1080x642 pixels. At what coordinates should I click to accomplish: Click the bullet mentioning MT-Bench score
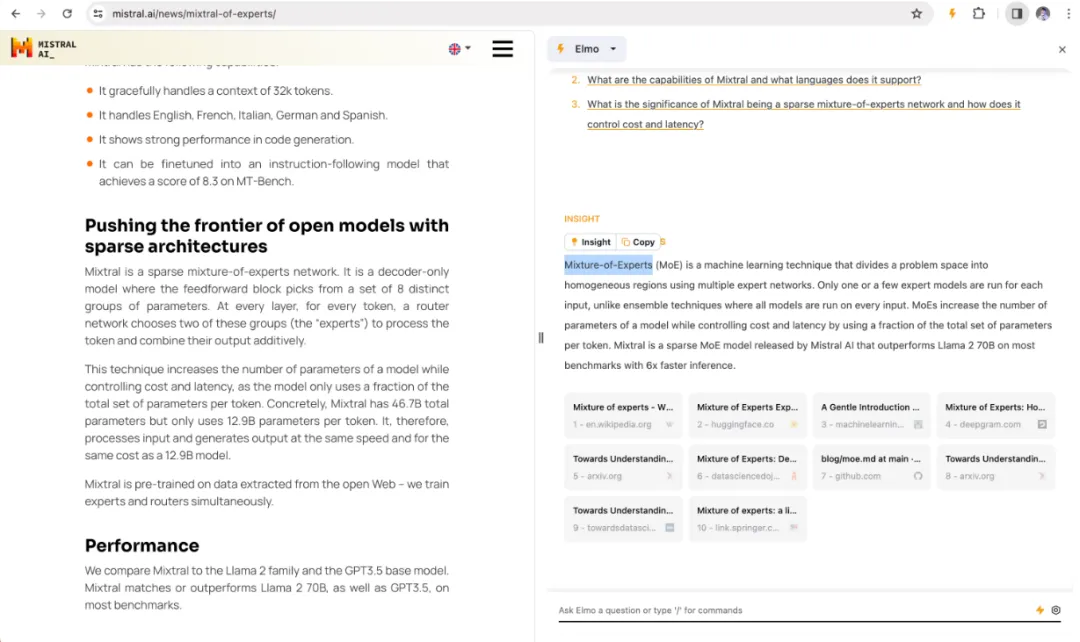(x=273, y=172)
